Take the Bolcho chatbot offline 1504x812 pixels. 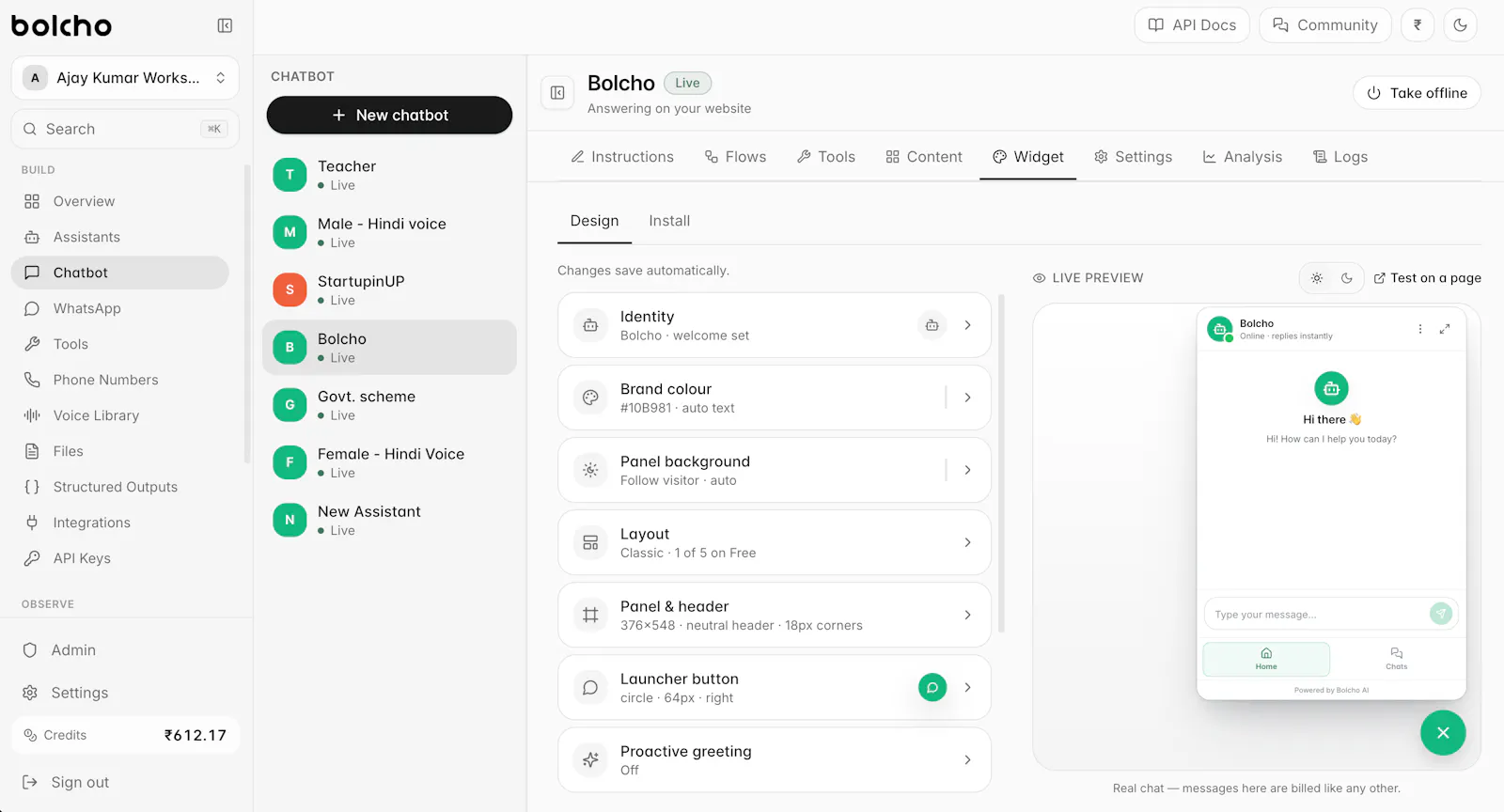pyautogui.click(x=1417, y=93)
